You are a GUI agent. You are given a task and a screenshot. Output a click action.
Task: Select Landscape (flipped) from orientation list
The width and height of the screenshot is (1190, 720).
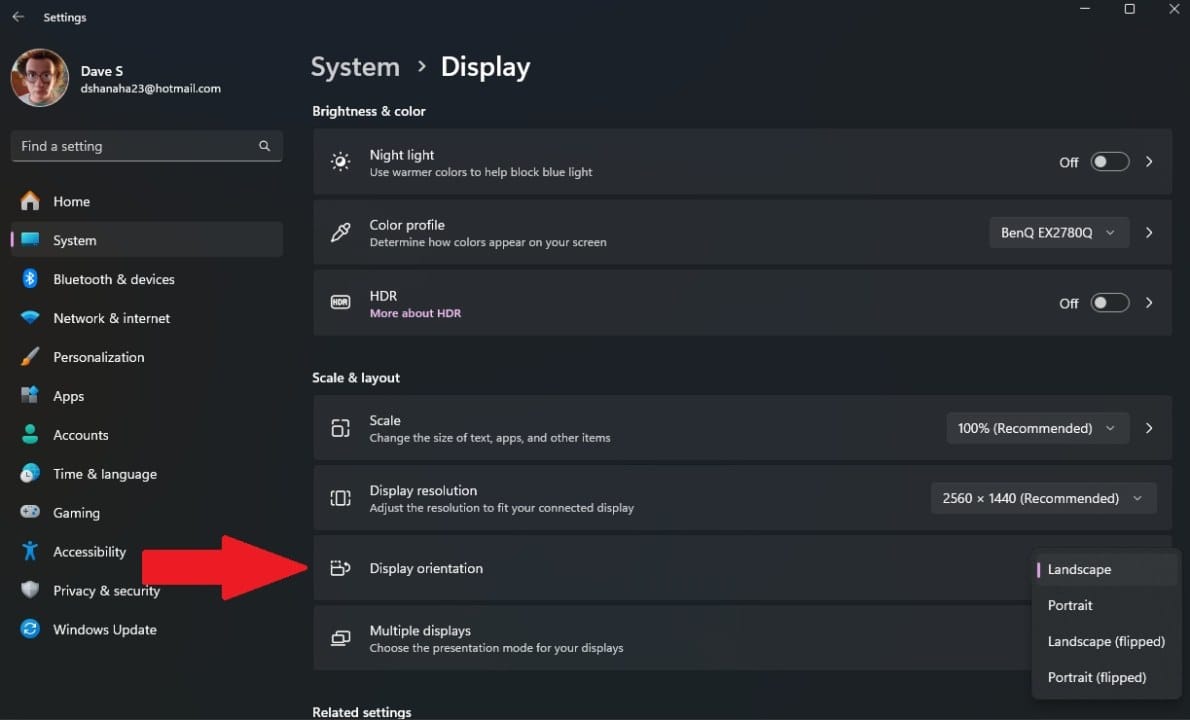coord(1106,641)
